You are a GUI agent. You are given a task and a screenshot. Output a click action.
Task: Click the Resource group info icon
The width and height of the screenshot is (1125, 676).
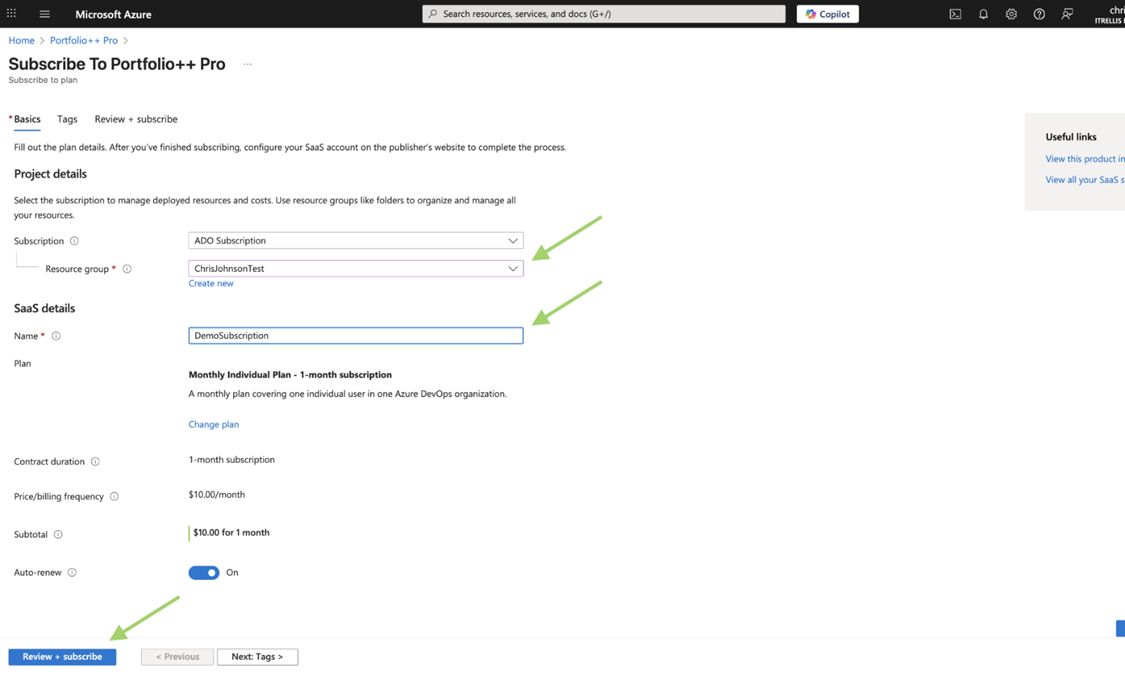(126, 268)
